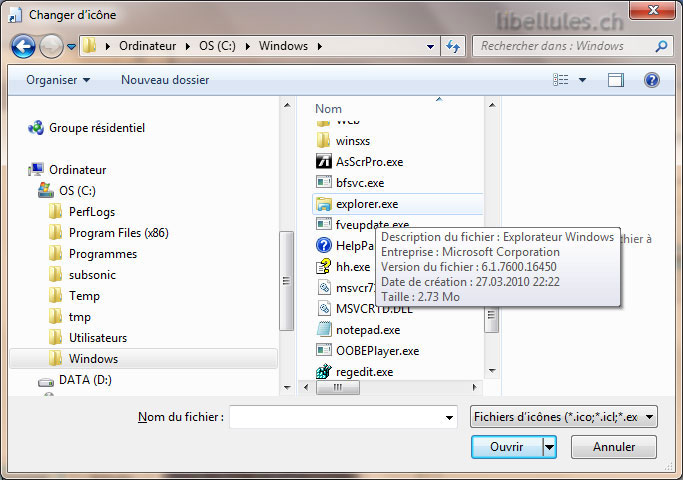Select the HelpPane question mark icon
Image resolution: width=683 pixels, height=480 pixels.
click(324, 245)
